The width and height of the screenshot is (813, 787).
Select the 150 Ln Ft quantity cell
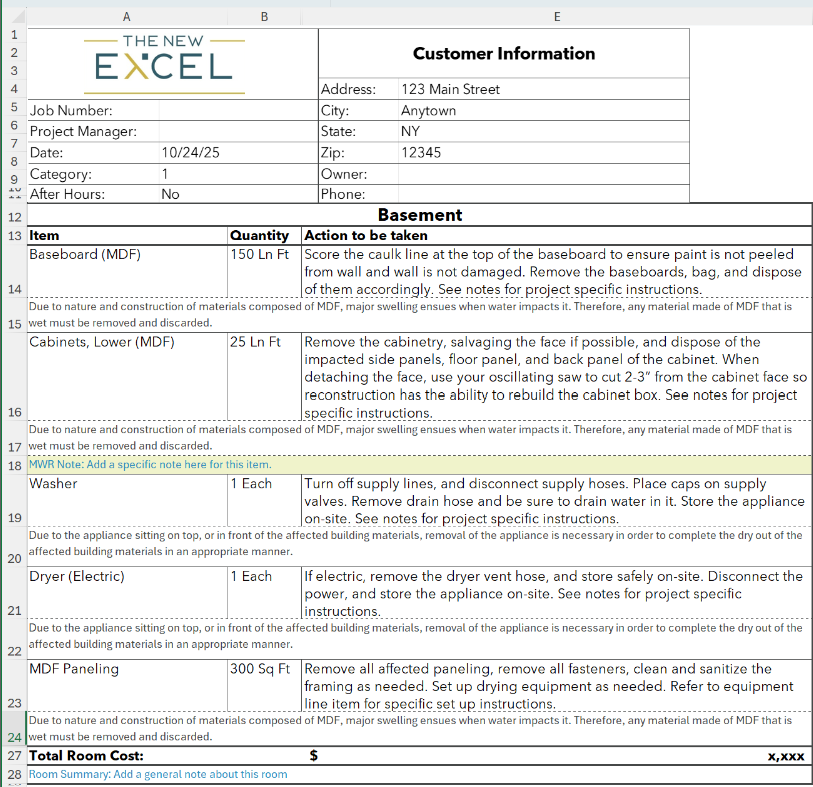tap(264, 271)
